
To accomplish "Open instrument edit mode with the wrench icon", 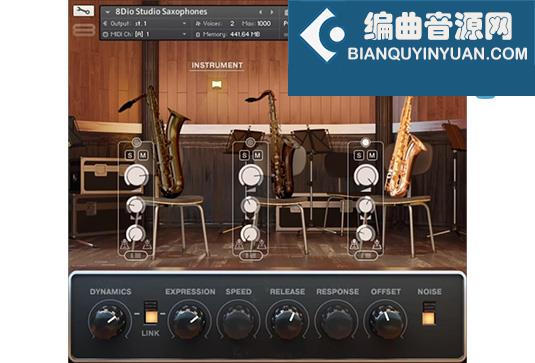I will [84, 11].
